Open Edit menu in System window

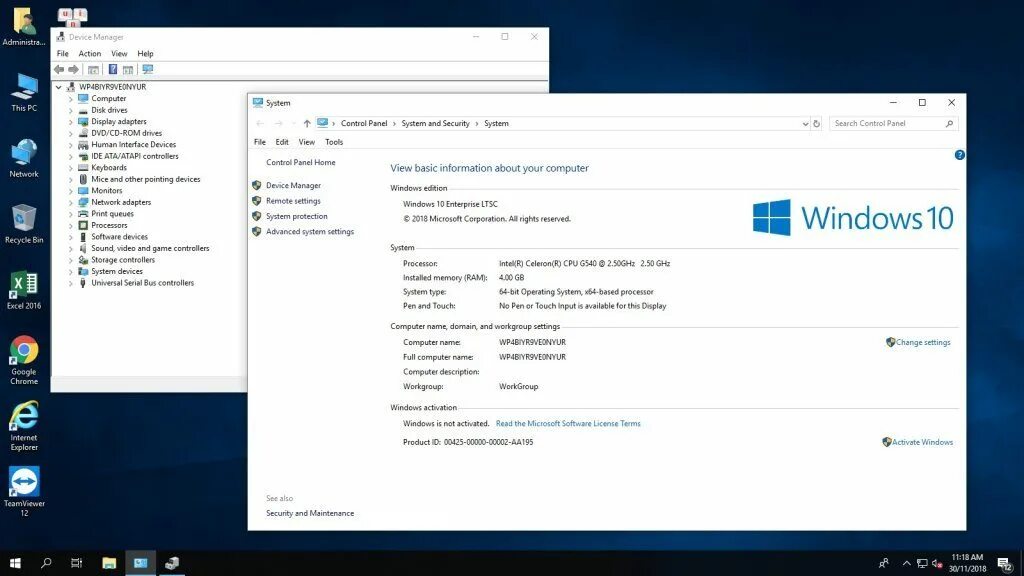tap(281, 142)
